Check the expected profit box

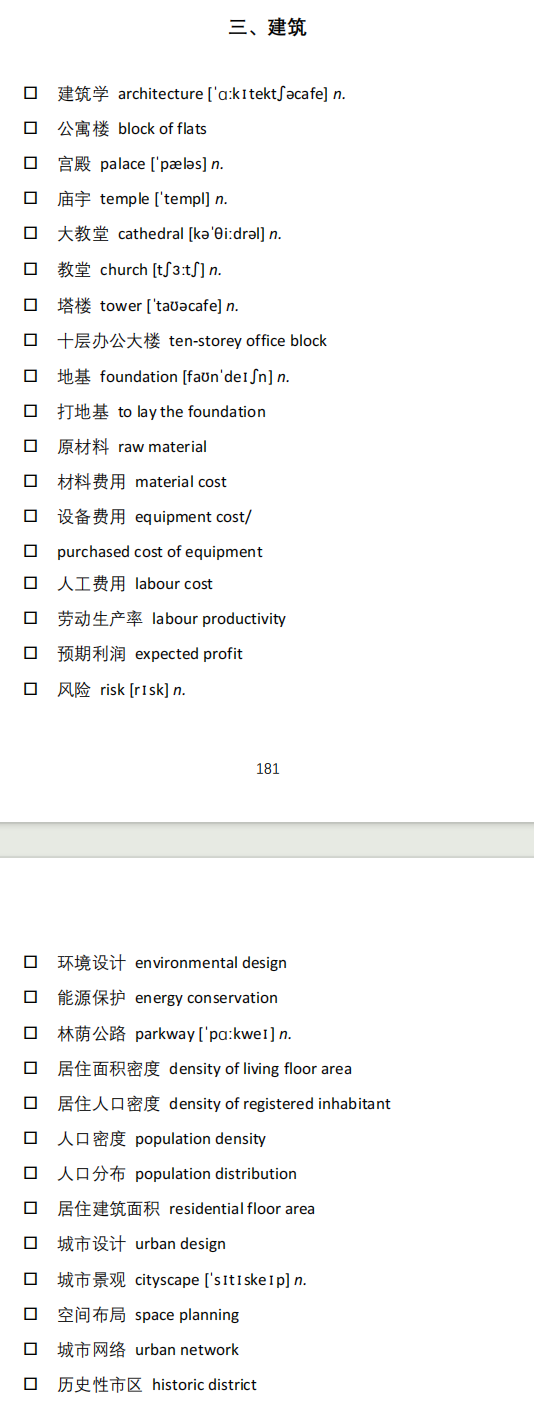point(31,653)
